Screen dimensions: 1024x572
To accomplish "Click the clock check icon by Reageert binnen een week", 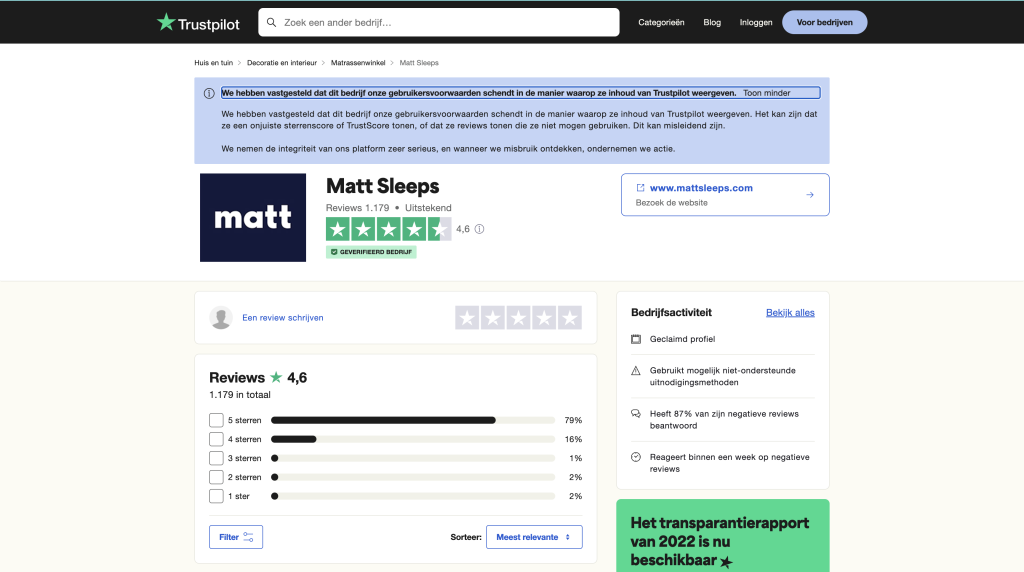I will [x=636, y=457].
